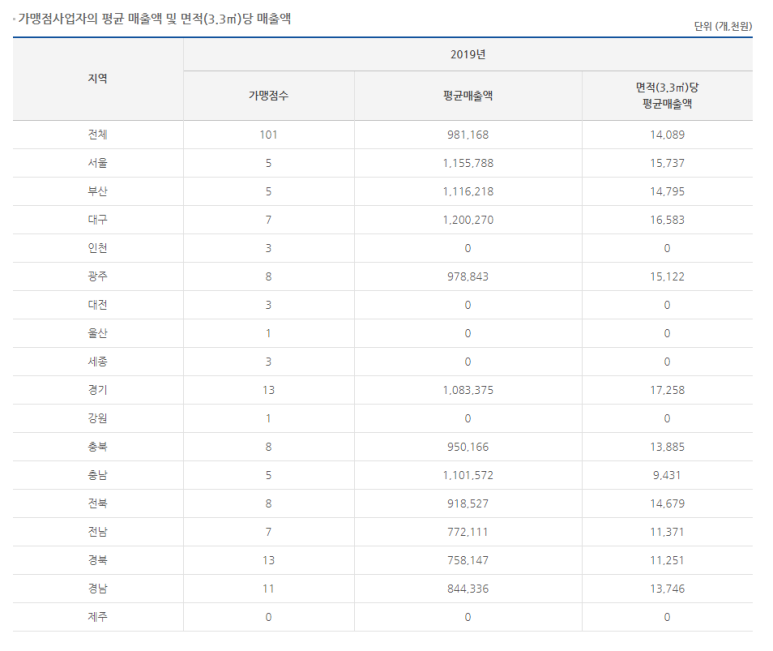773x651 pixels.
Task: Click the '2019년' header cell
Action: [x=467, y=54]
